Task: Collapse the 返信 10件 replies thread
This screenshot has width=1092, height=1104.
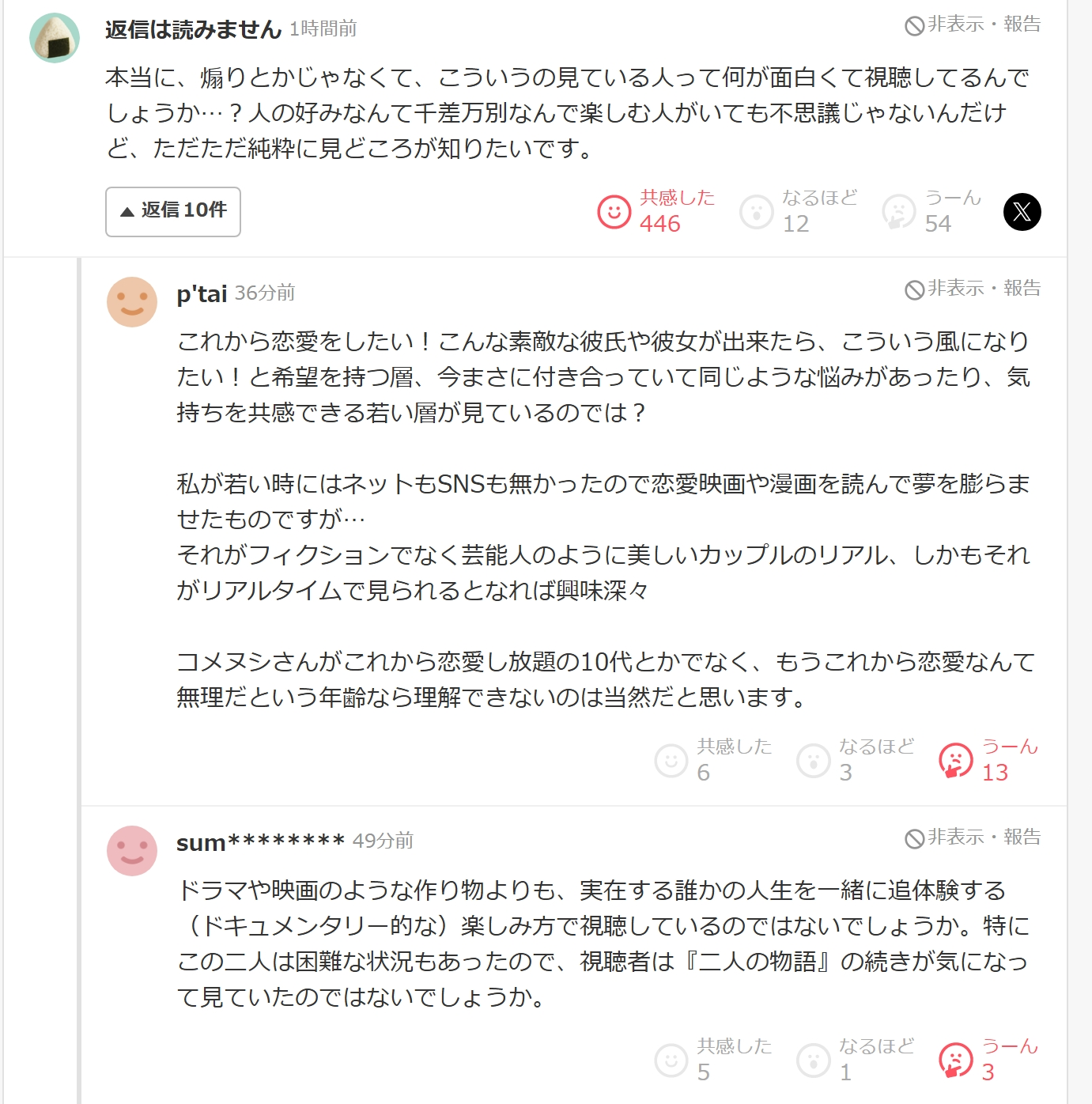Action: tap(173, 211)
